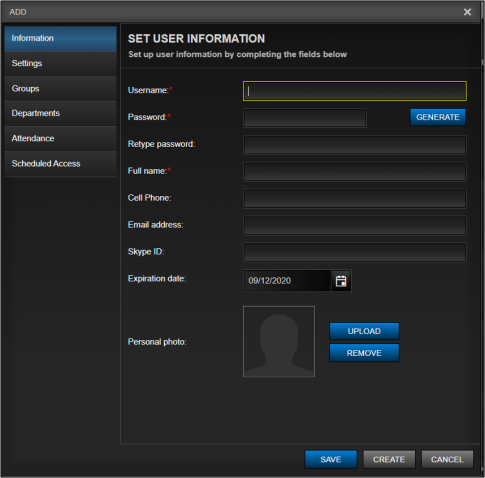The width and height of the screenshot is (485, 478).
Task: Switch to the Settings tab
Action: point(61,63)
